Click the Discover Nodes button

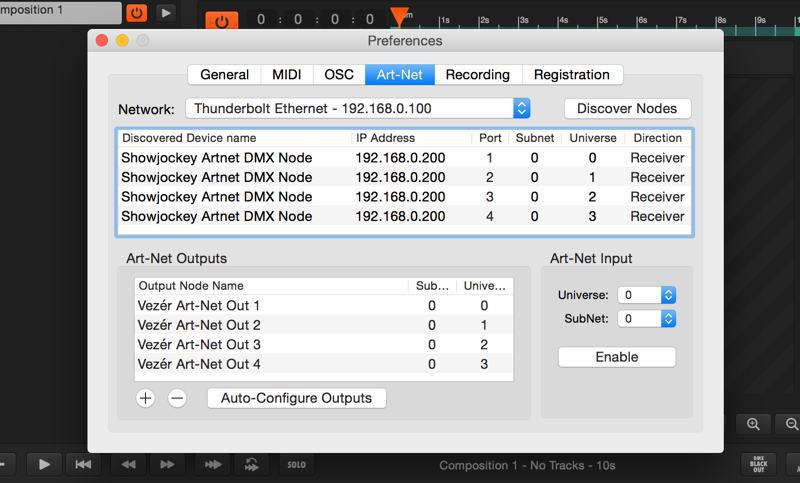[627, 108]
